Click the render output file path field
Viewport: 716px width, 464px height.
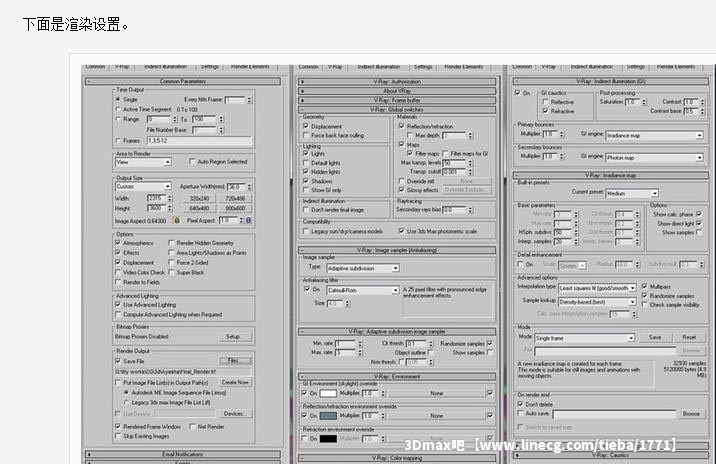click(x=183, y=372)
